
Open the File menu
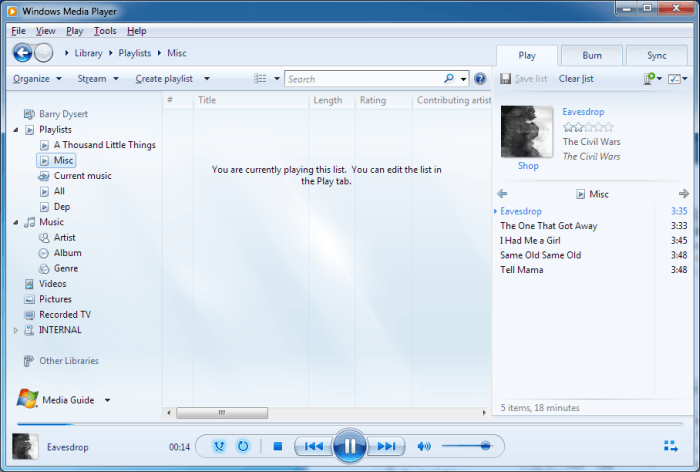pos(18,31)
